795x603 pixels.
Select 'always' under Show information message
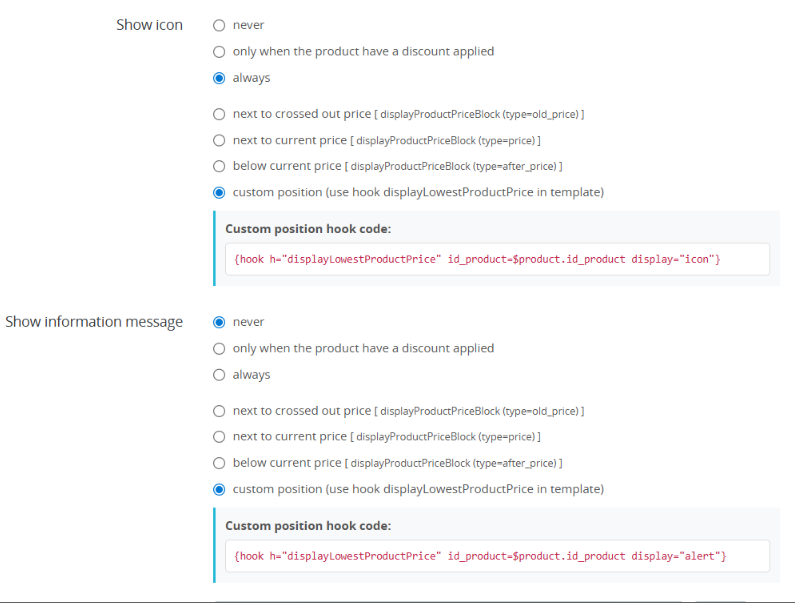point(219,375)
